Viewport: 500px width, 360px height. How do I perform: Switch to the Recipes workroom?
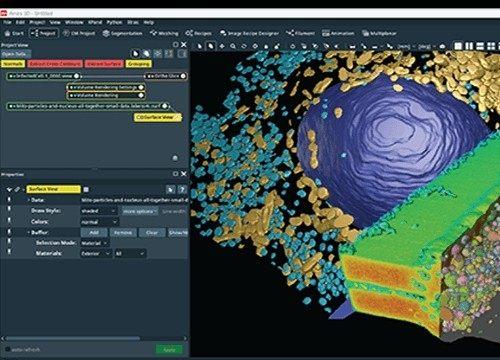point(199,33)
